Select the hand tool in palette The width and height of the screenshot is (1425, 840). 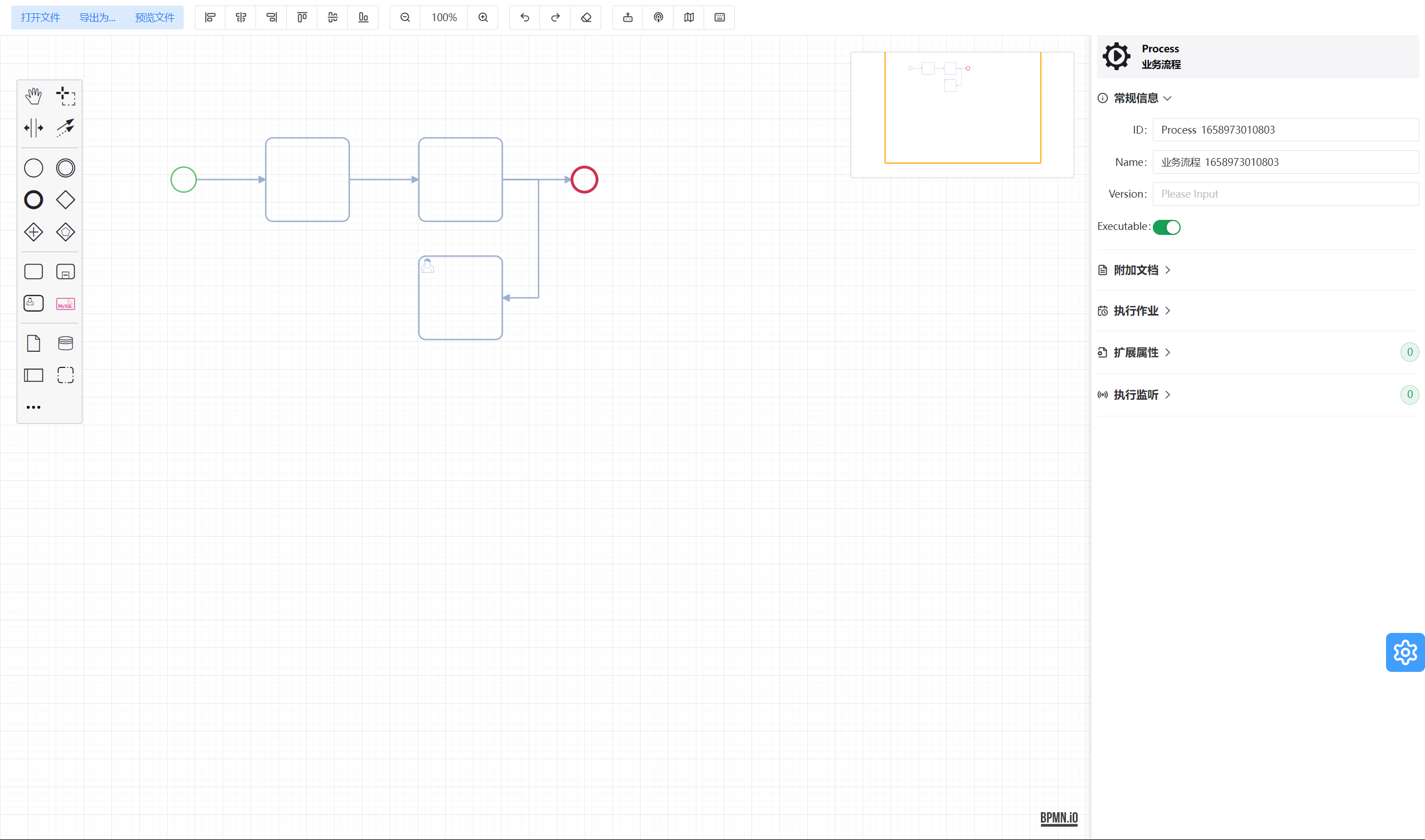click(x=33, y=96)
